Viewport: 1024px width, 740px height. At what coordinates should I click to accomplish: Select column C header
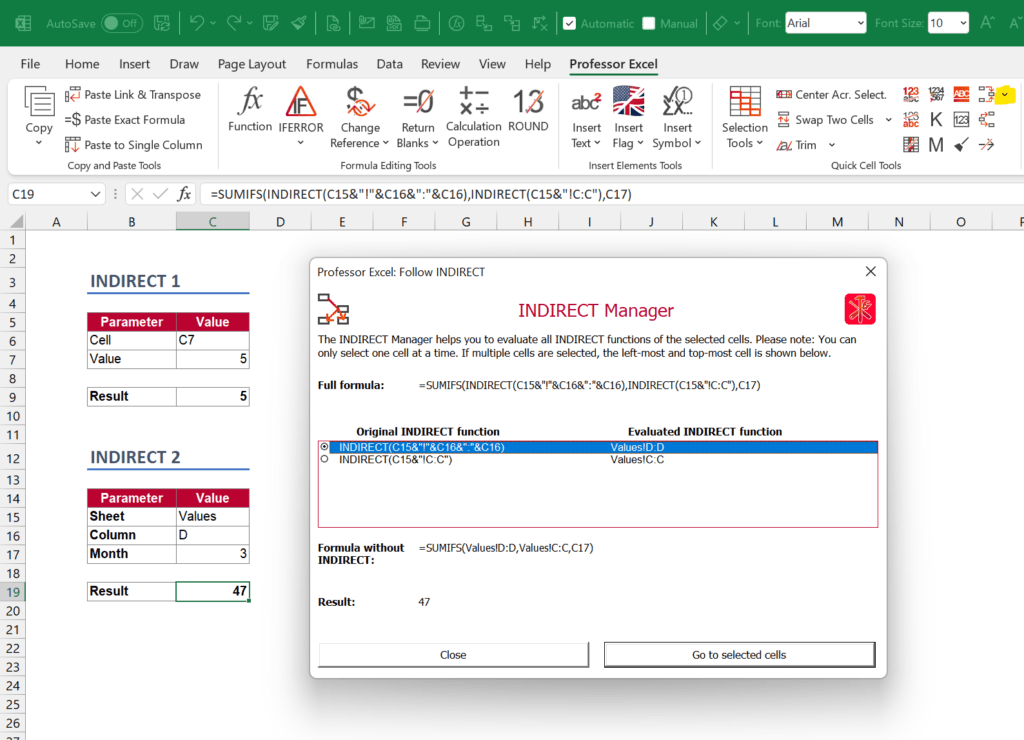coord(212,222)
